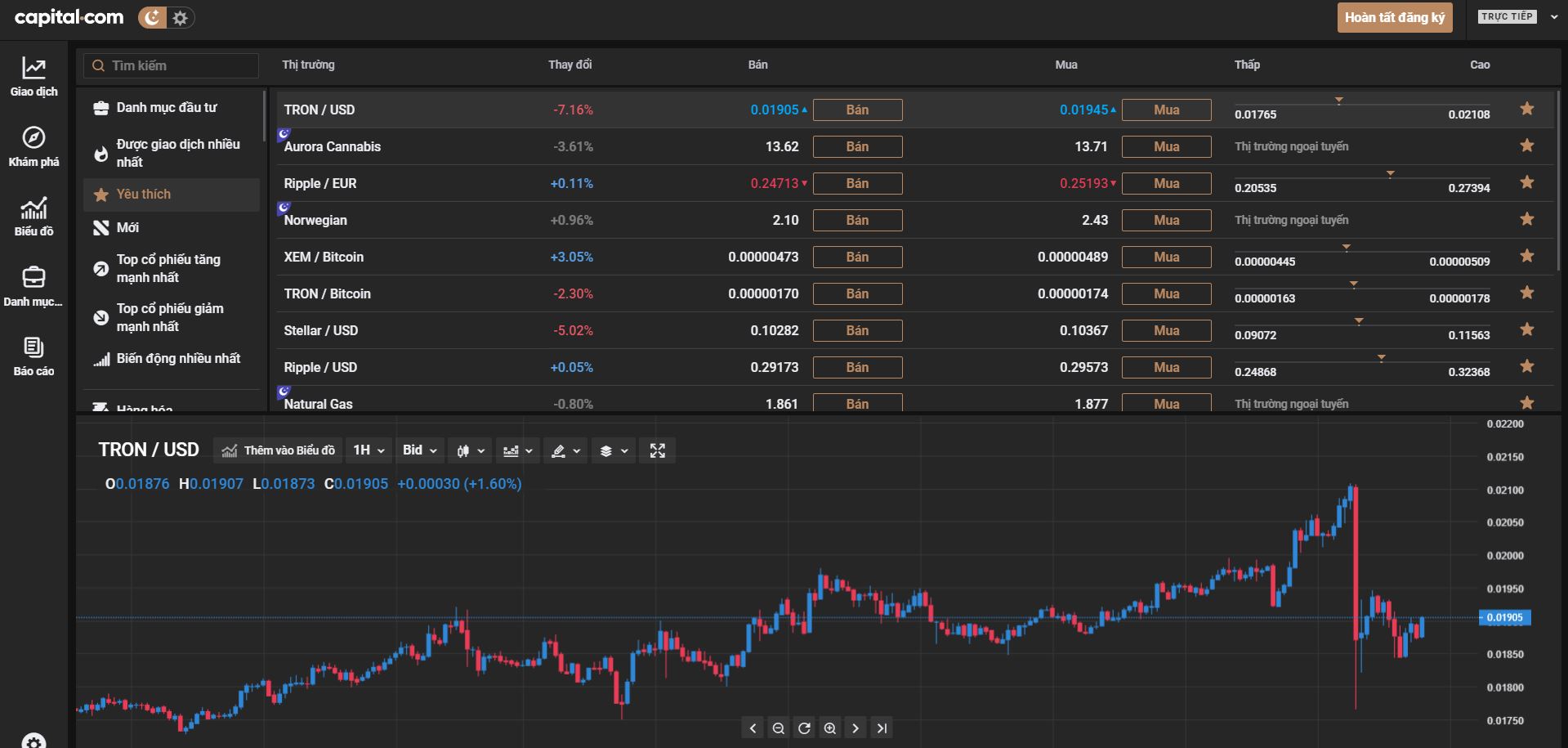
Task: Click Mua button for Norwegian
Action: [1166, 220]
